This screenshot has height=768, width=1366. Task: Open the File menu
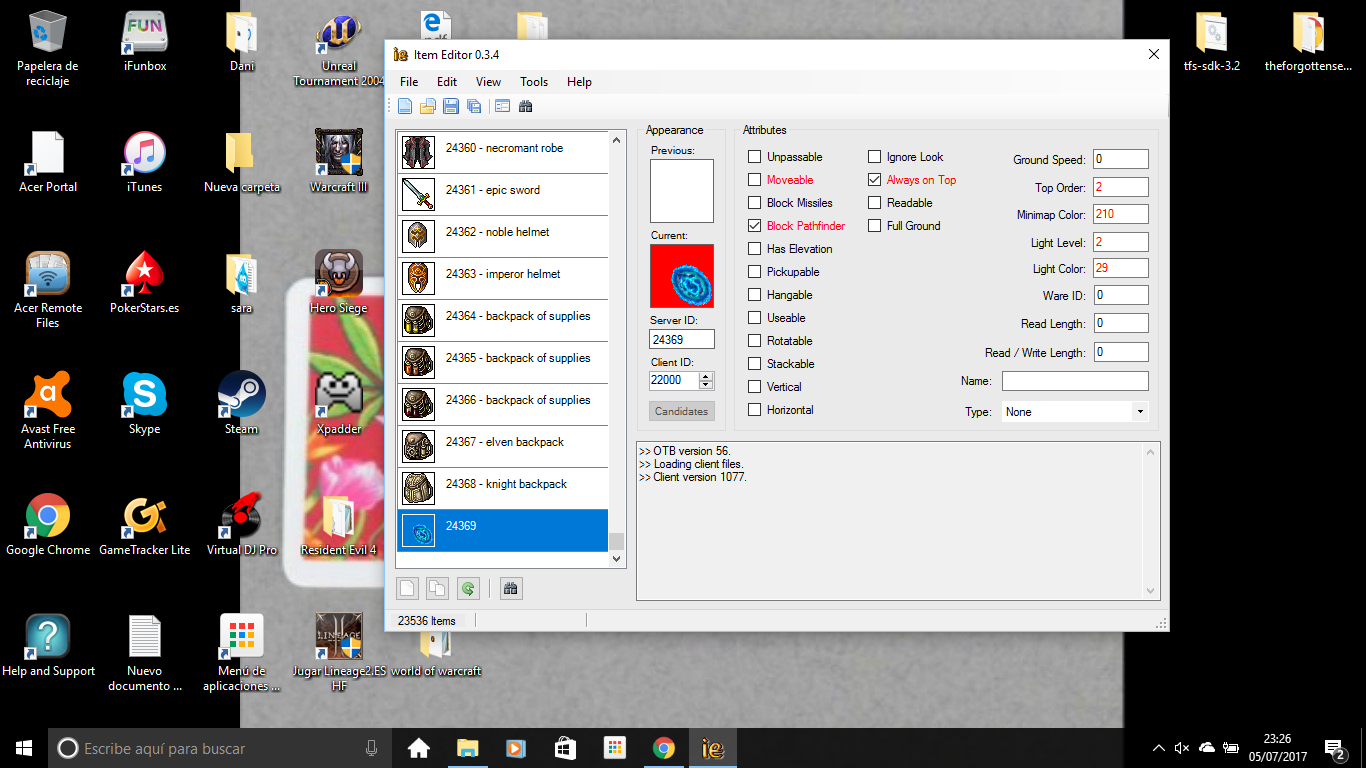click(409, 82)
